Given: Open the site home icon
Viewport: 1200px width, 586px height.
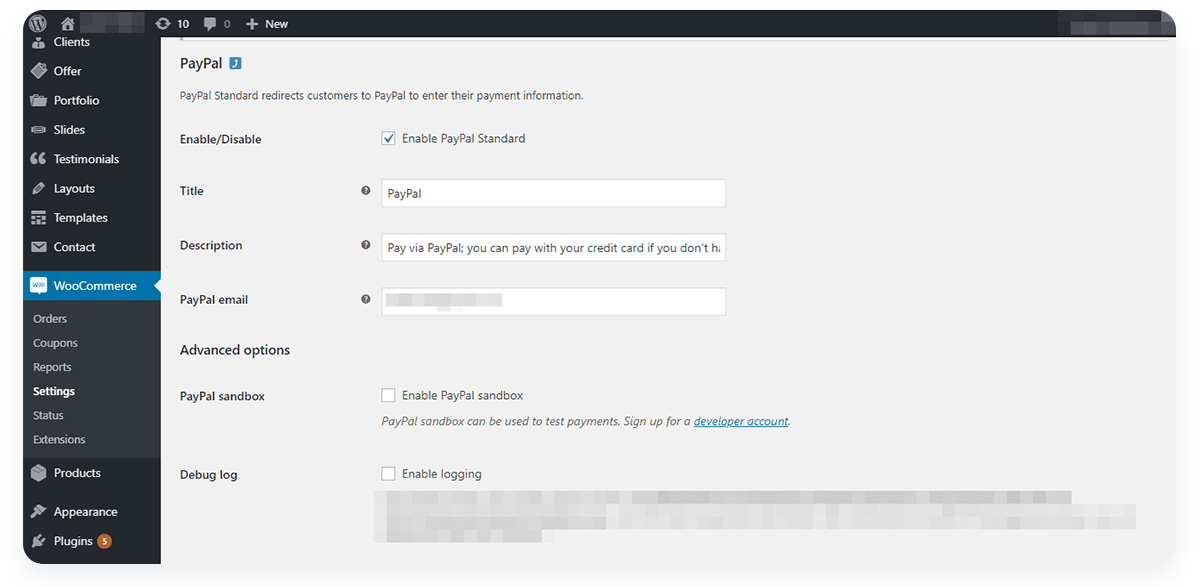Looking at the screenshot, I should tap(68, 23).
